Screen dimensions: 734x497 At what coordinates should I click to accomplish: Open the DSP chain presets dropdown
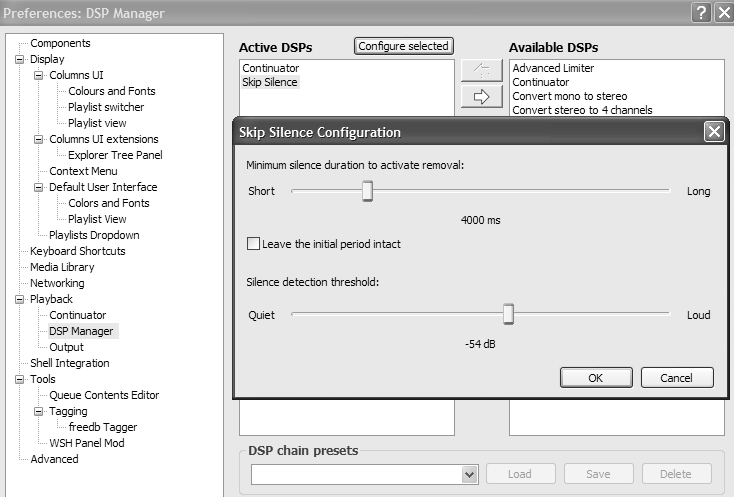469,474
